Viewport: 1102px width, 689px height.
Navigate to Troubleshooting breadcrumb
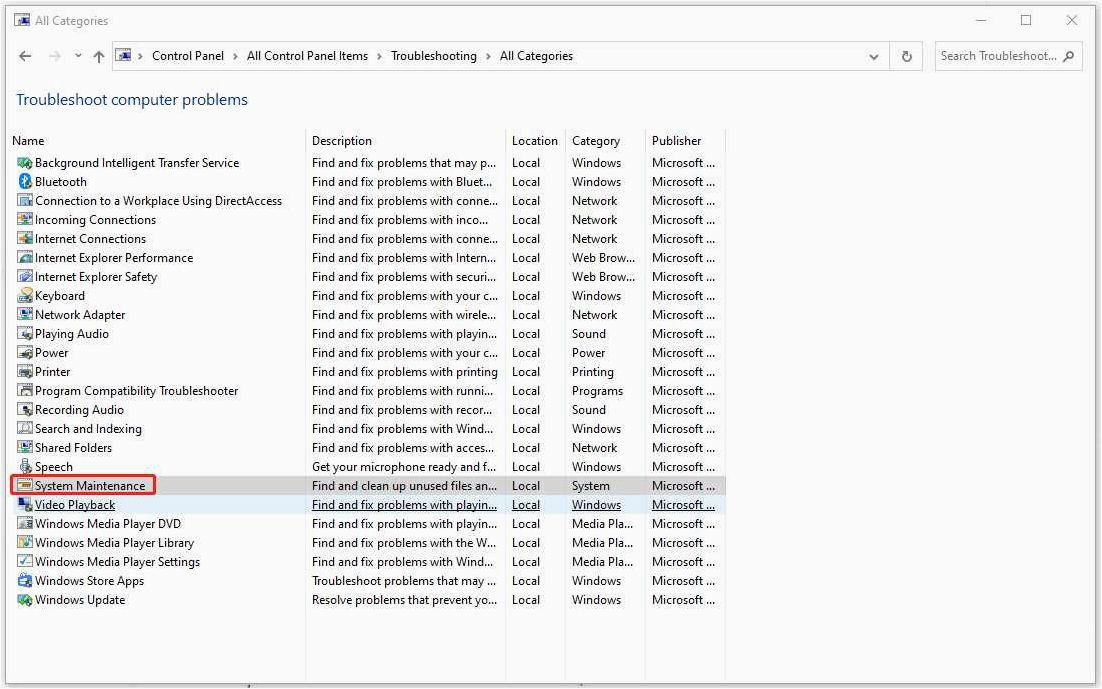[434, 56]
